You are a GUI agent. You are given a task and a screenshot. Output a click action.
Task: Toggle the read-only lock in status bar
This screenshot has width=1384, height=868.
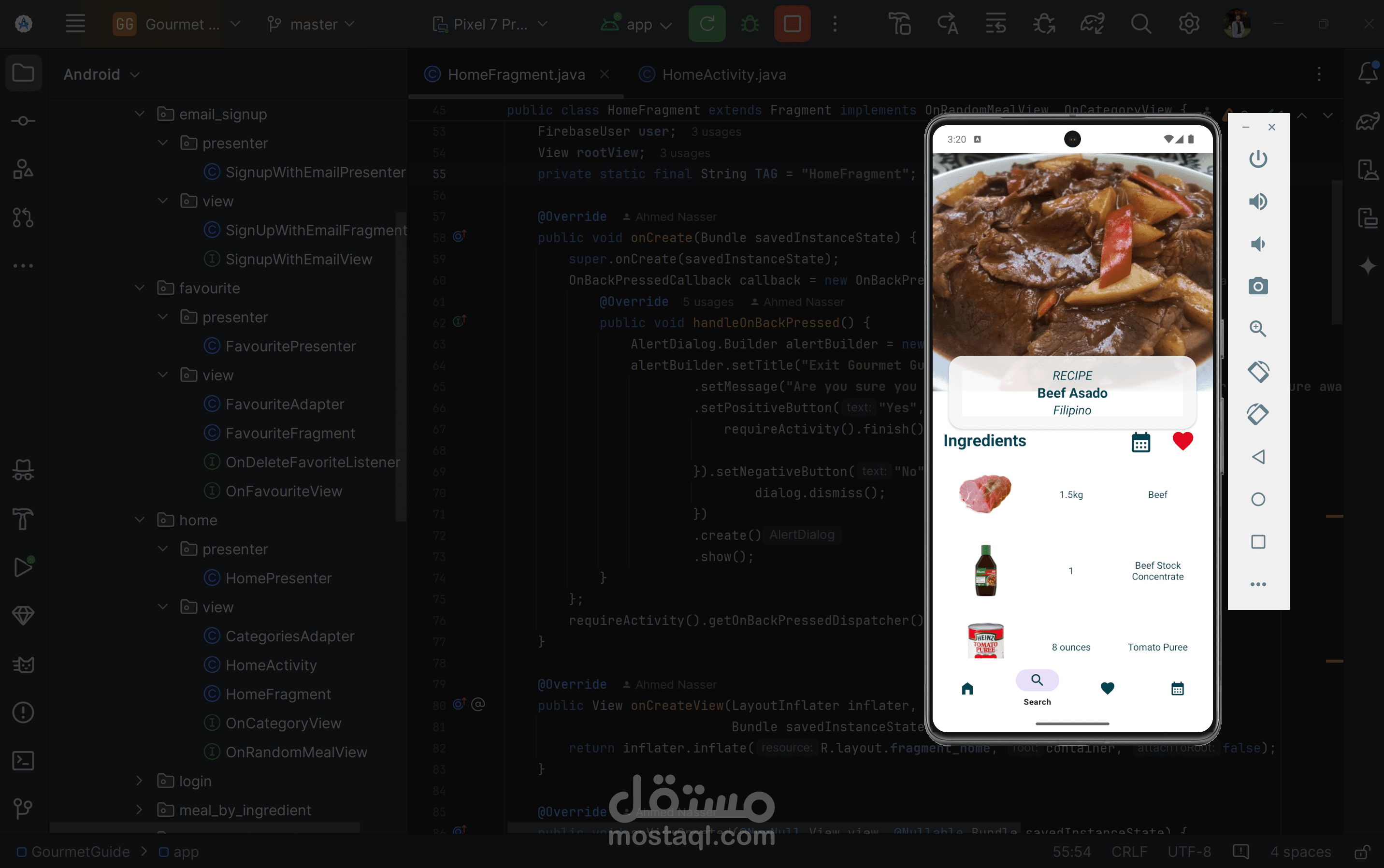pyautogui.click(x=1362, y=852)
